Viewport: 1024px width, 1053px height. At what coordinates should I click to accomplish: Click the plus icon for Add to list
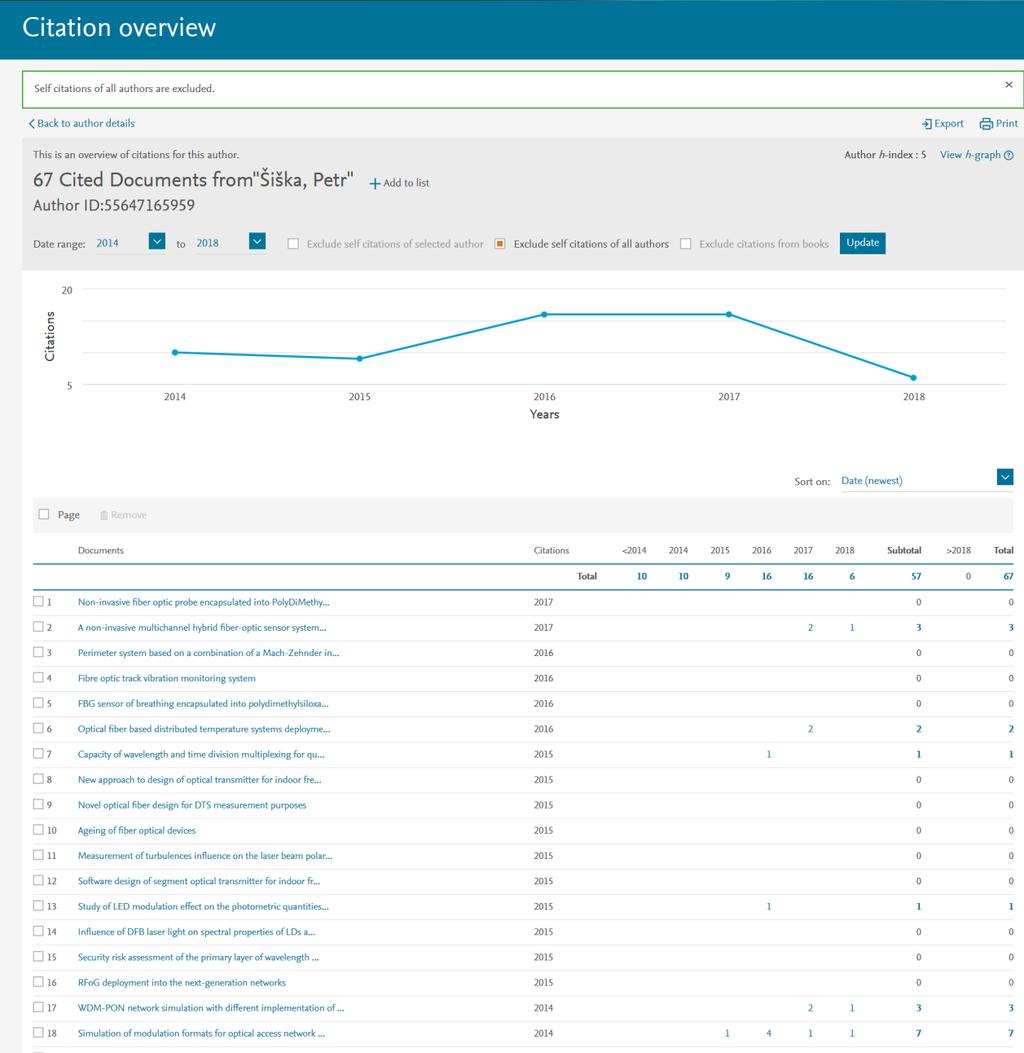[375, 183]
